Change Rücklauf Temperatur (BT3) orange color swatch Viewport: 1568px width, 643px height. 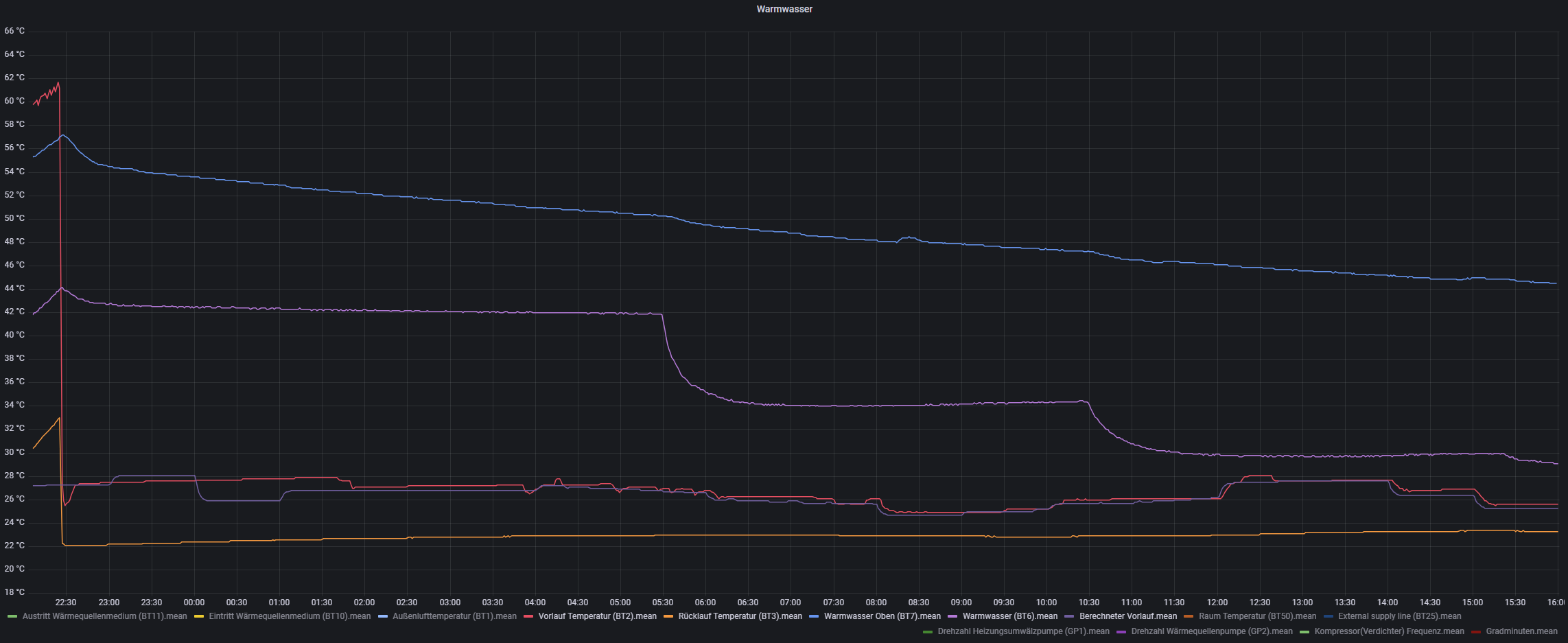(x=668, y=616)
